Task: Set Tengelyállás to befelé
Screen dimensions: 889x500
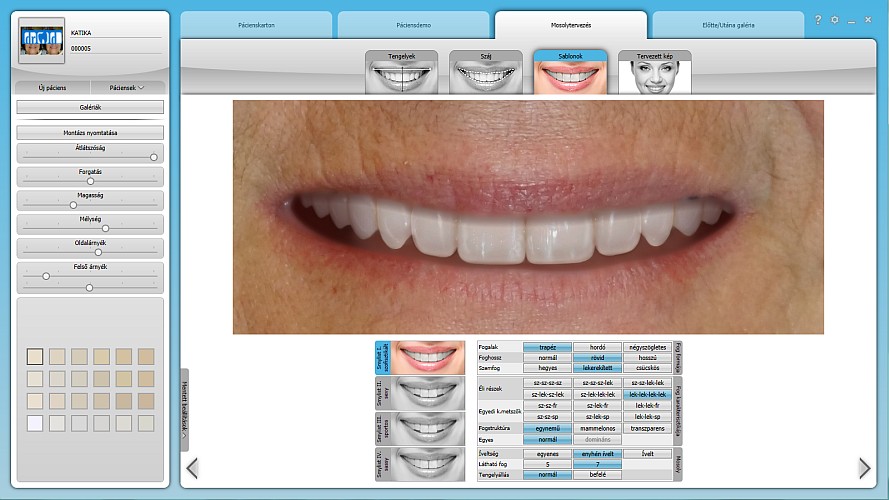Action: pos(598,475)
